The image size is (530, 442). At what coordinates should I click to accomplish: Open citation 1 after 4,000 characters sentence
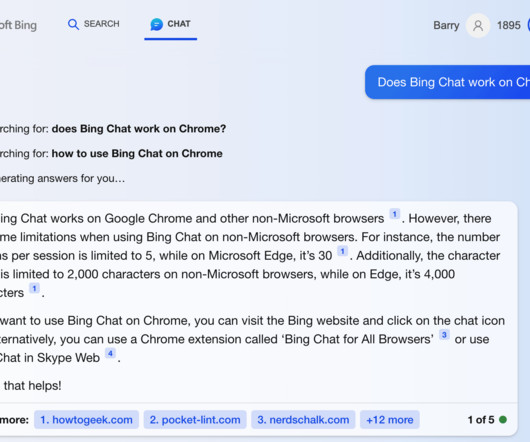point(34,288)
